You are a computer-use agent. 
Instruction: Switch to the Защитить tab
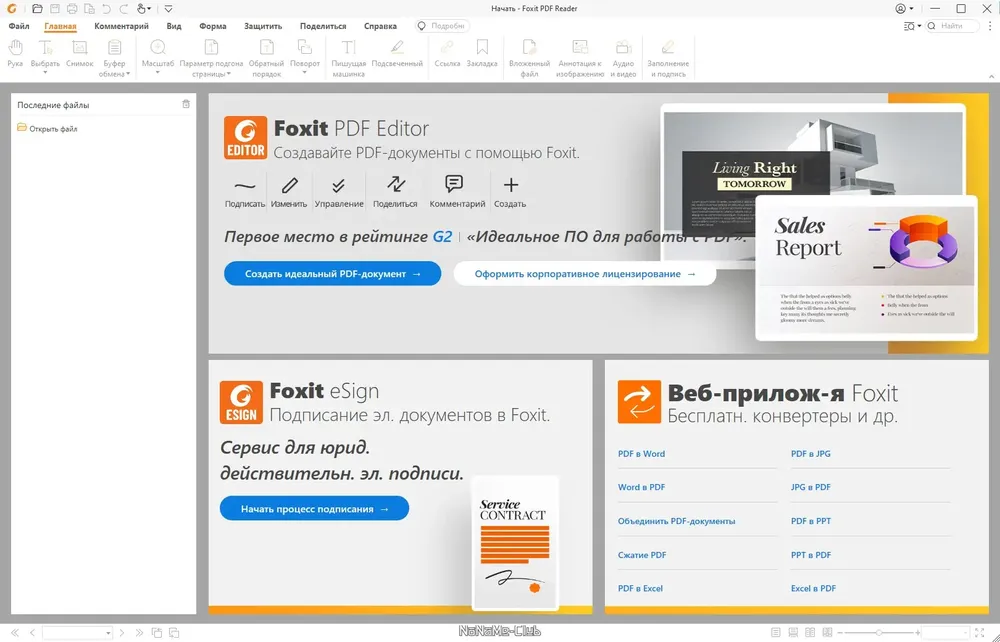[x=263, y=26]
